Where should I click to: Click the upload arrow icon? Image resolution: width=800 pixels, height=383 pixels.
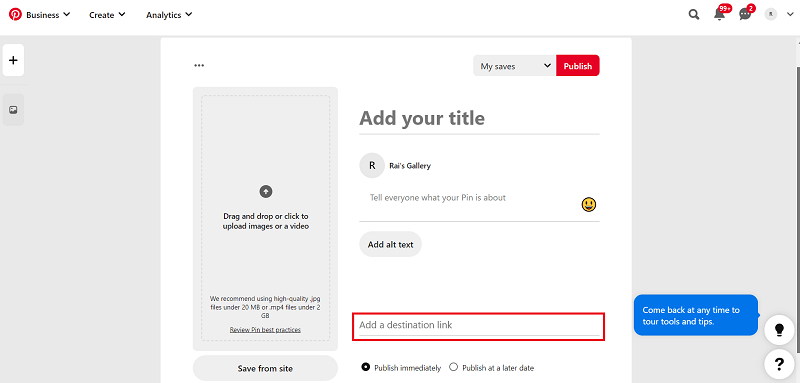(266, 192)
